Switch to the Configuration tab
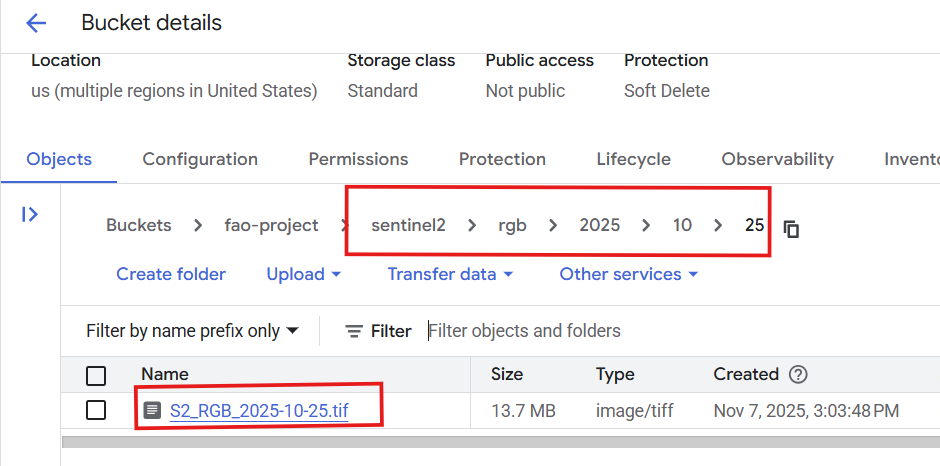The width and height of the screenshot is (940, 466). (200, 159)
